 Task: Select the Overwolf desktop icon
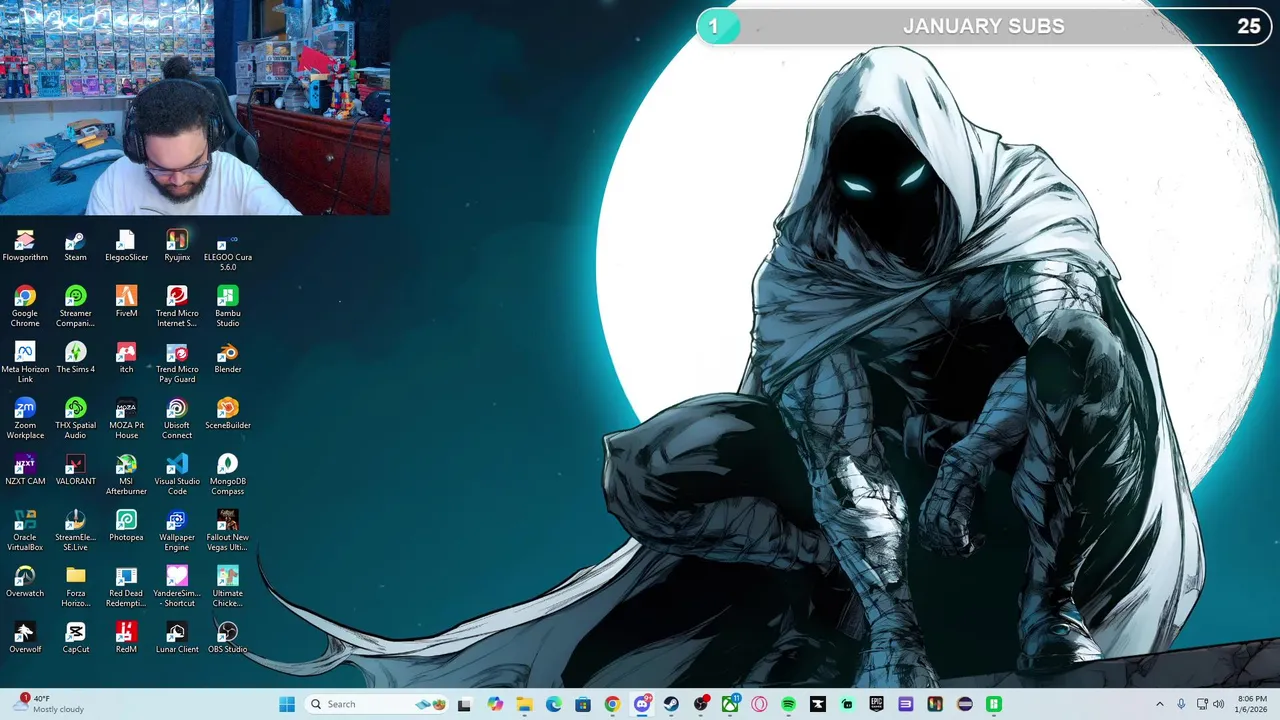pos(25,638)
